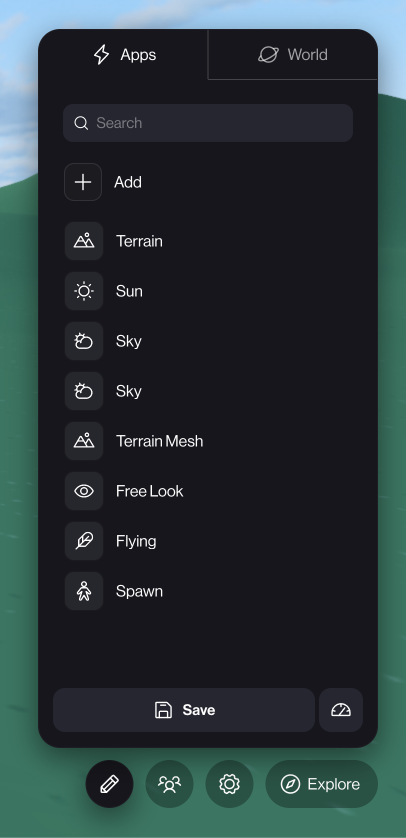The height and width of the screenshot is (838, 406).
Task: Click the plus icon next to Add
Action: tap(83, 182)
